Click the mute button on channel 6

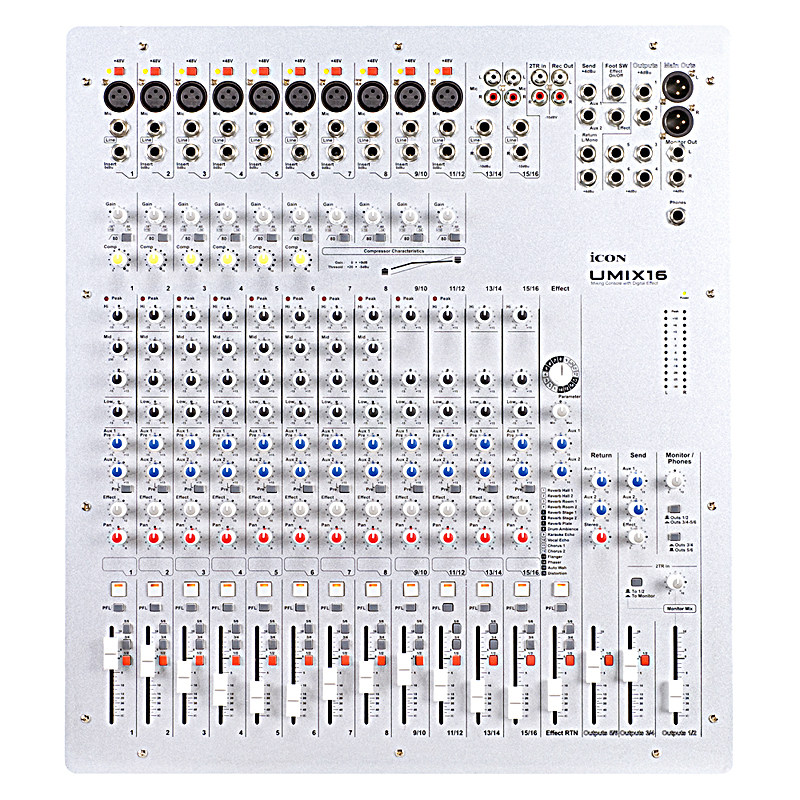tap(300, 589)
